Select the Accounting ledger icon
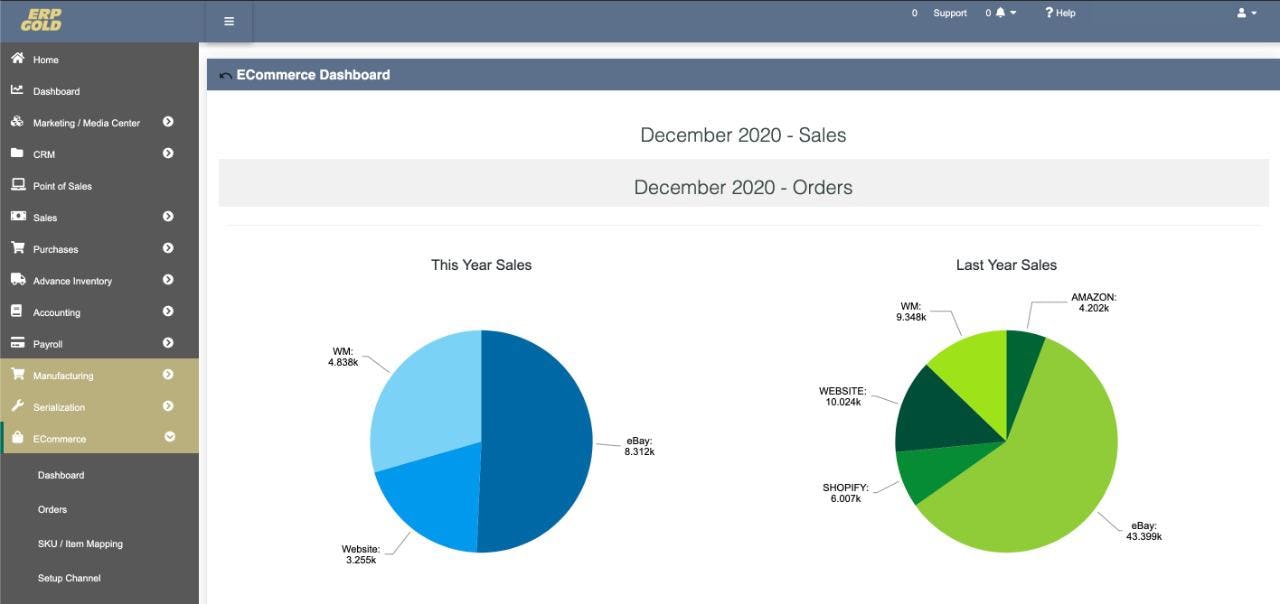This screenshot has width=1280, height=604. tap(16, 312)
